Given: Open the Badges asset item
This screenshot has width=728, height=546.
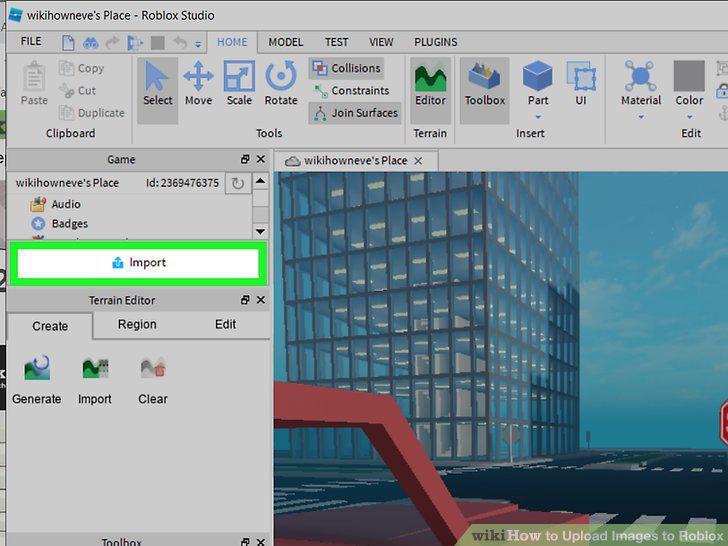Looking at the screenshot, I should (x=59, y=224).
